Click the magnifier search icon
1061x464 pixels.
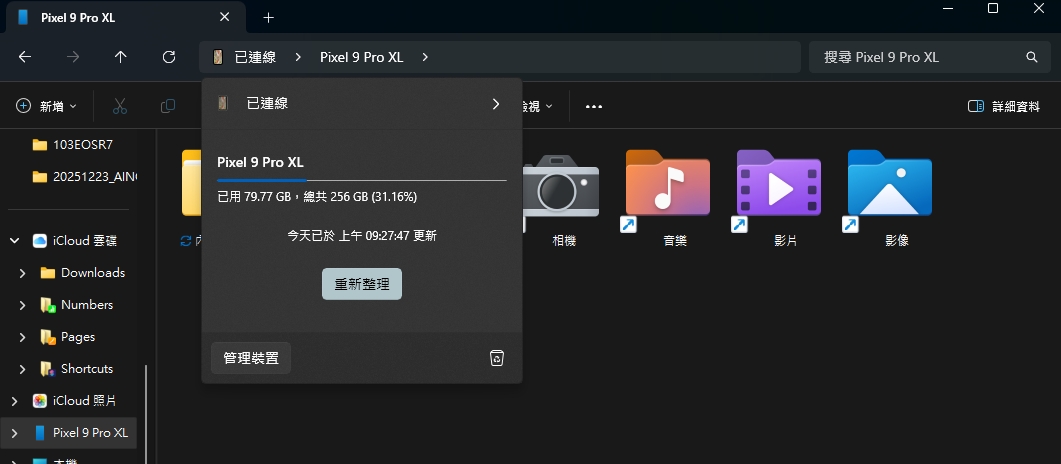[1032, 57]
